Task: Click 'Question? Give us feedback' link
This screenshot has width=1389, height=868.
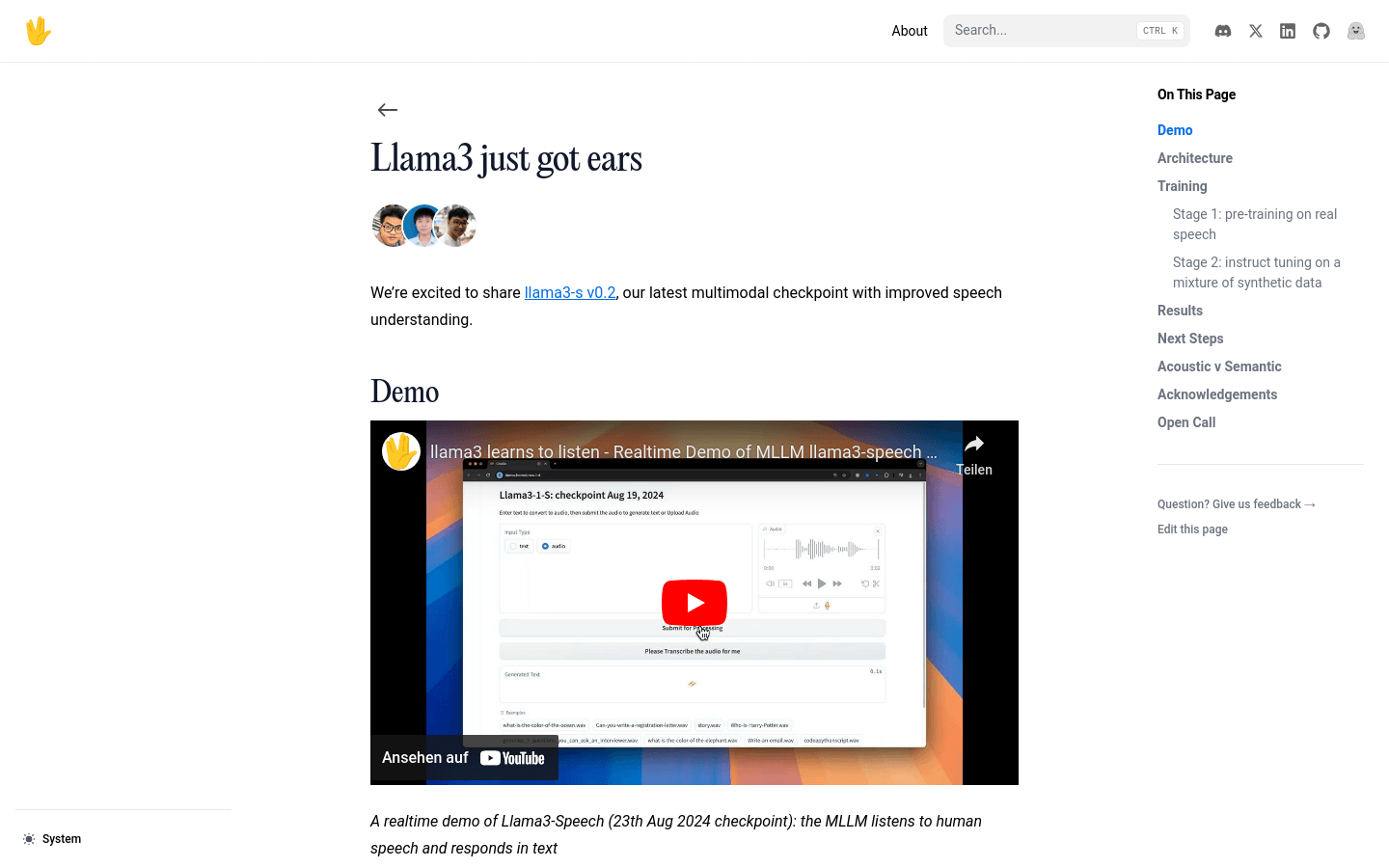Action: click(1237, 504)
